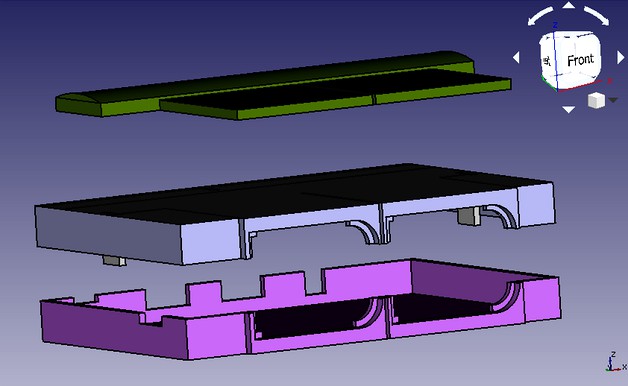This screenshot has height=386, width=628.
Task: Open the navigation cube dropdown menu arrow
Action: [x=613, y=100]
